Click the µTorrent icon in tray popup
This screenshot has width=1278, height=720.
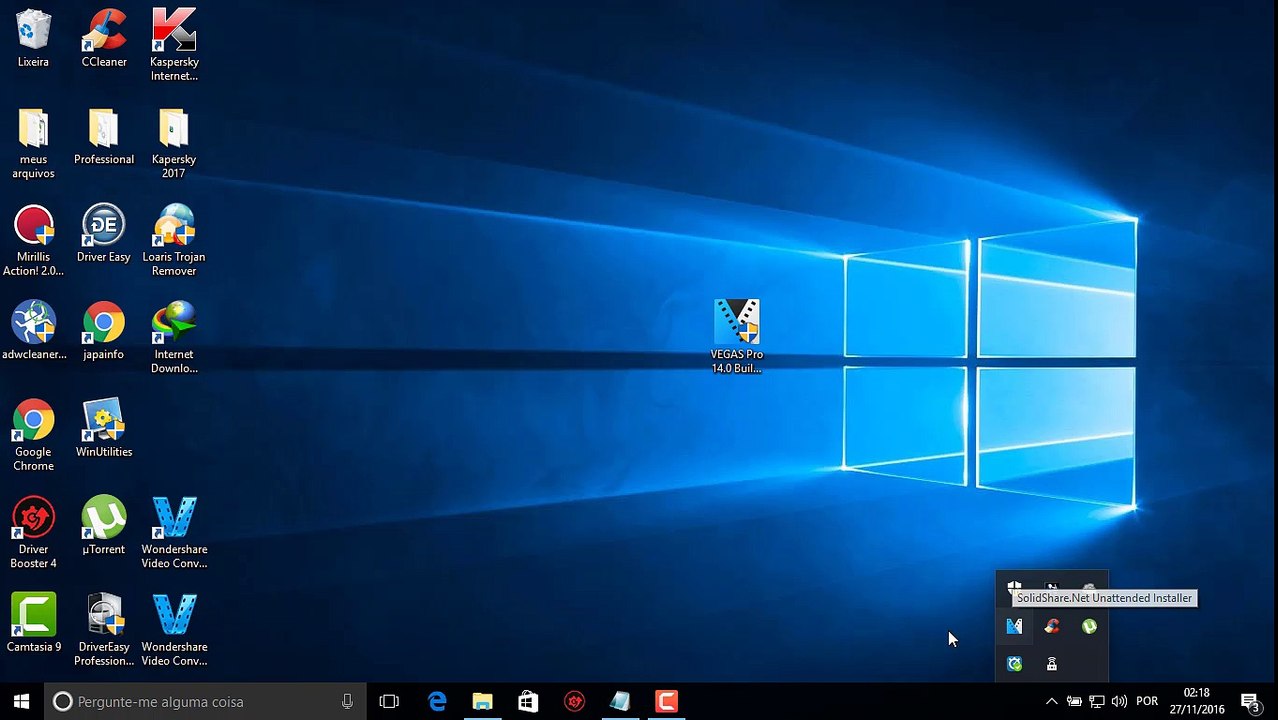pos(1089,626)
